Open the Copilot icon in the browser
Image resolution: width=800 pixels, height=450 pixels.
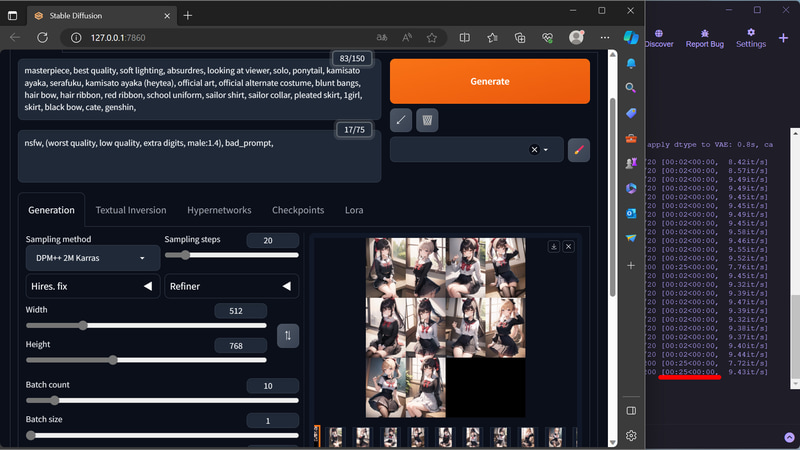631,37
